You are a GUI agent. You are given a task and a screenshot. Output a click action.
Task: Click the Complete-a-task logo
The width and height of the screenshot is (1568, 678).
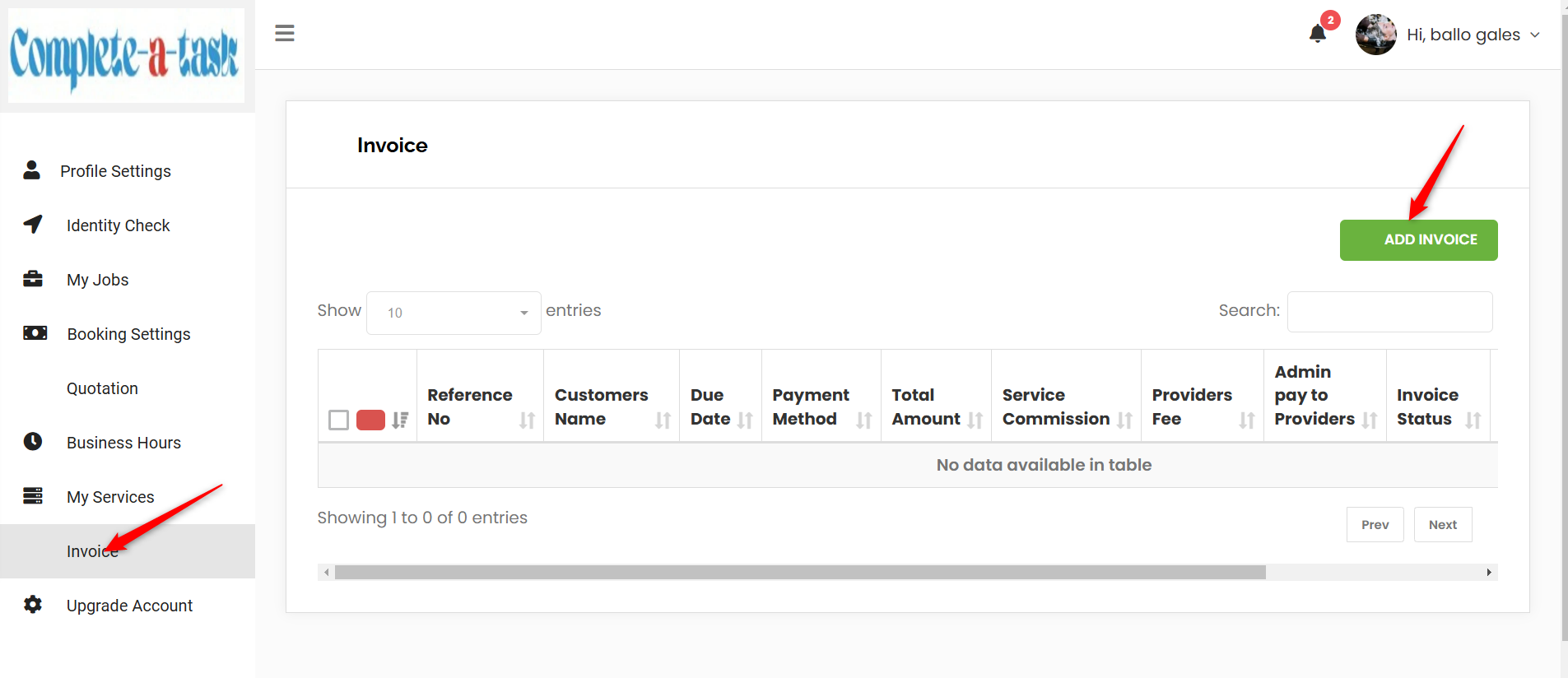point(126,55)
